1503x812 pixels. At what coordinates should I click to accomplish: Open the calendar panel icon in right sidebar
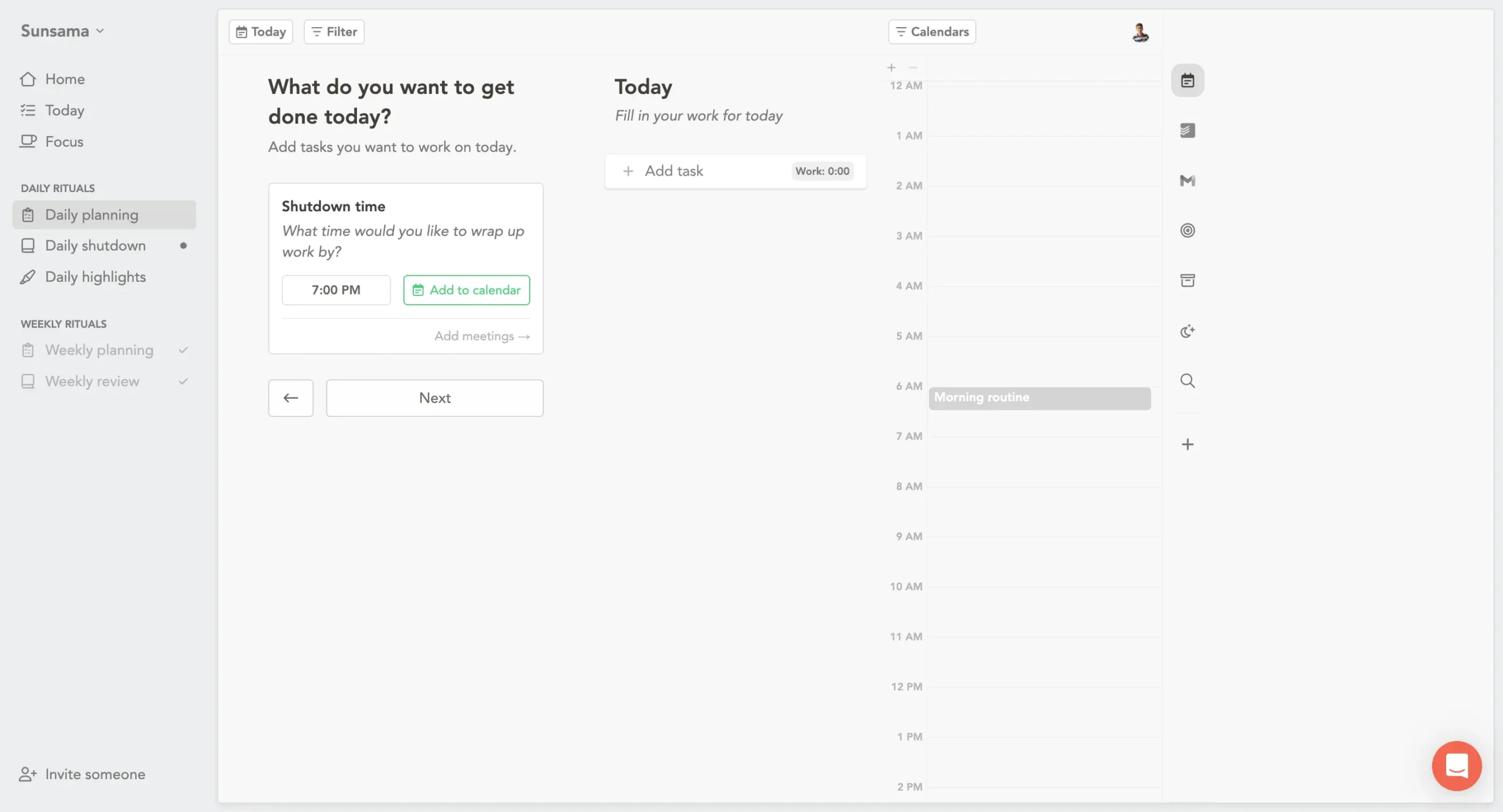coord(1187,80)
